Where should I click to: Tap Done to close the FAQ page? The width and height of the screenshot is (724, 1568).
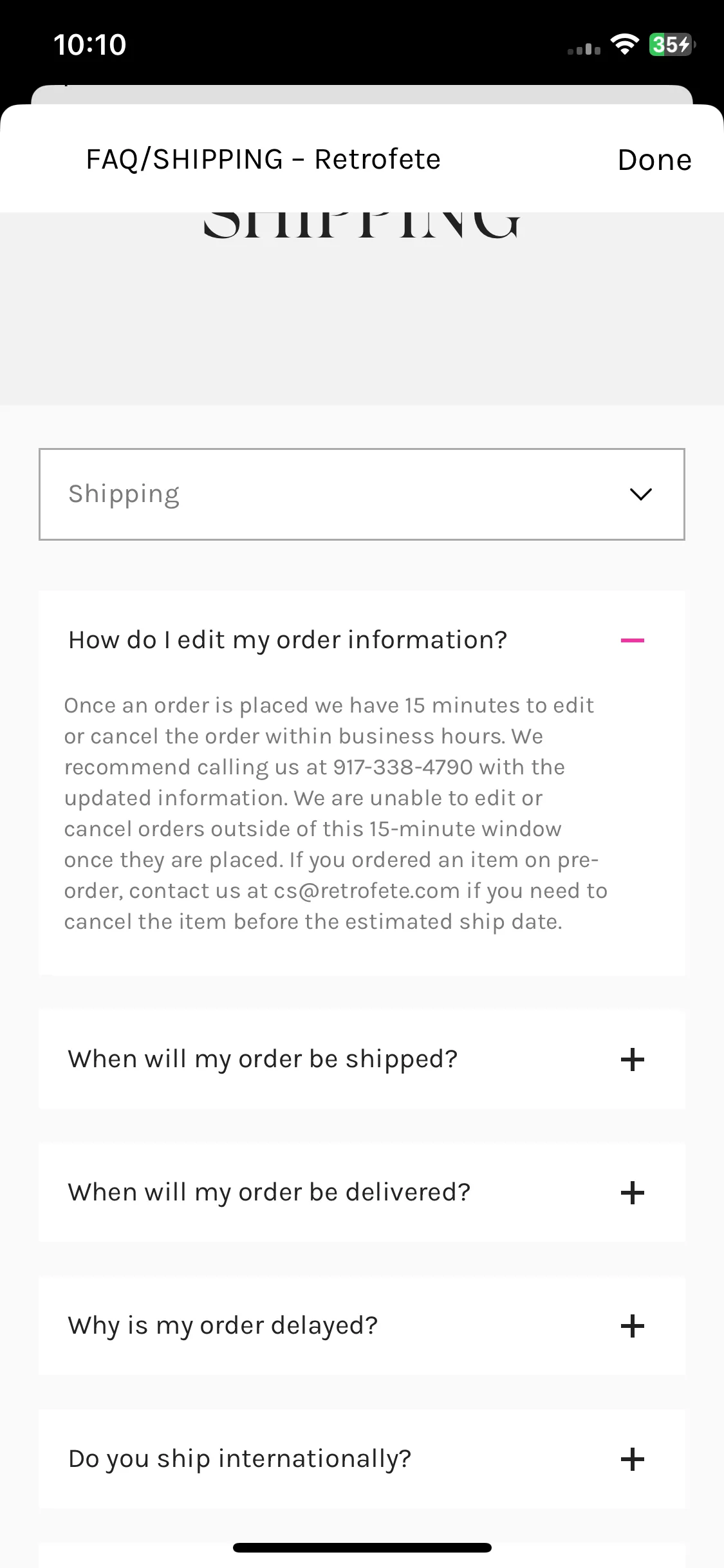[x=654, y=160]
